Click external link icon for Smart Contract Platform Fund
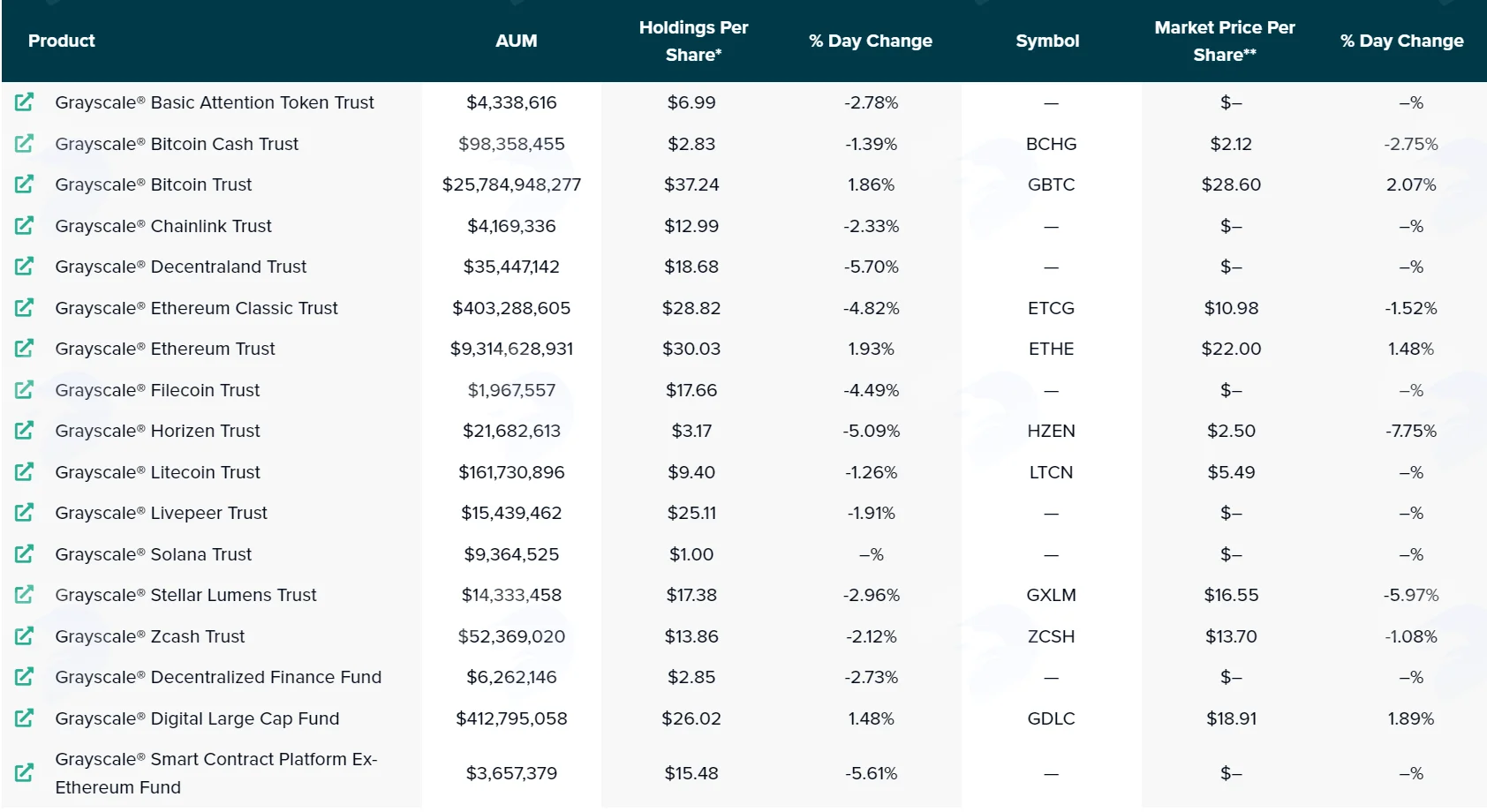The image size is (1487, 812). pyautogui.click(x=24, y=773)
